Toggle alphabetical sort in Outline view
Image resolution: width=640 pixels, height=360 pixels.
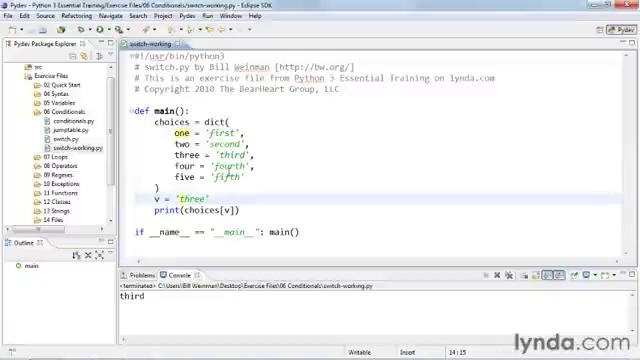[x=76, y=256]
